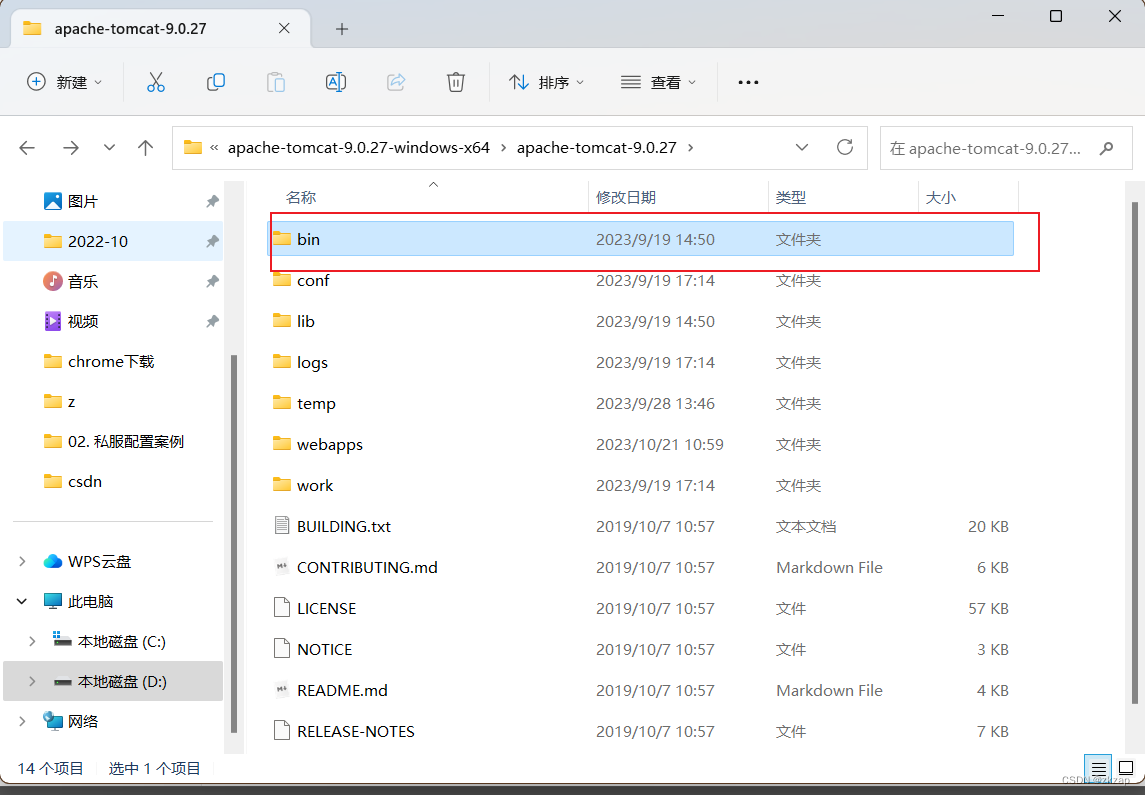
Task: Click apache-tomcat-9.0.27-windows-x64 breadcrumb
Action: click(x=359, y=147)
